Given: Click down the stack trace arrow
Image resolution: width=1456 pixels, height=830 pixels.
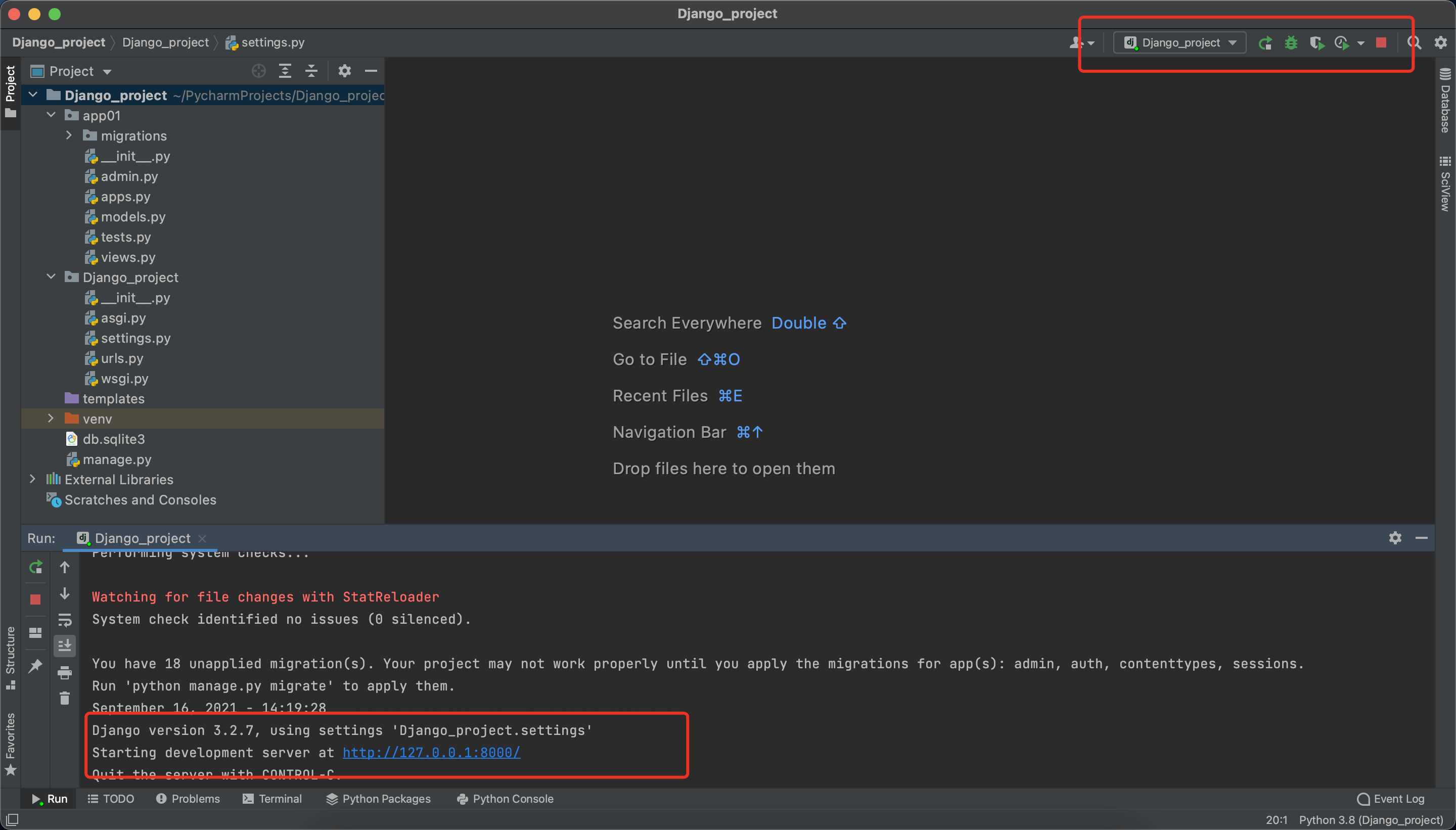Looking at the screenshot, I should pos(64,593).
